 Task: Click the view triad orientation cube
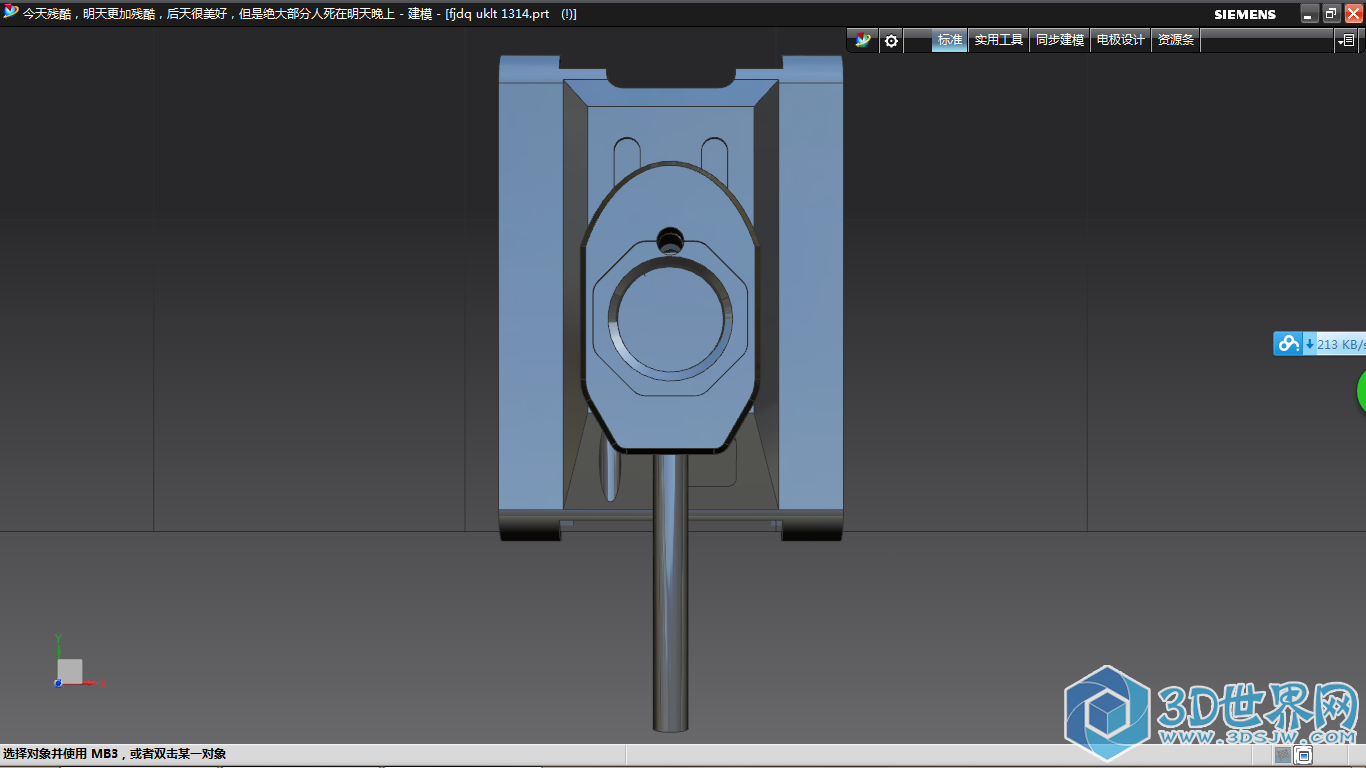point(70,671)
